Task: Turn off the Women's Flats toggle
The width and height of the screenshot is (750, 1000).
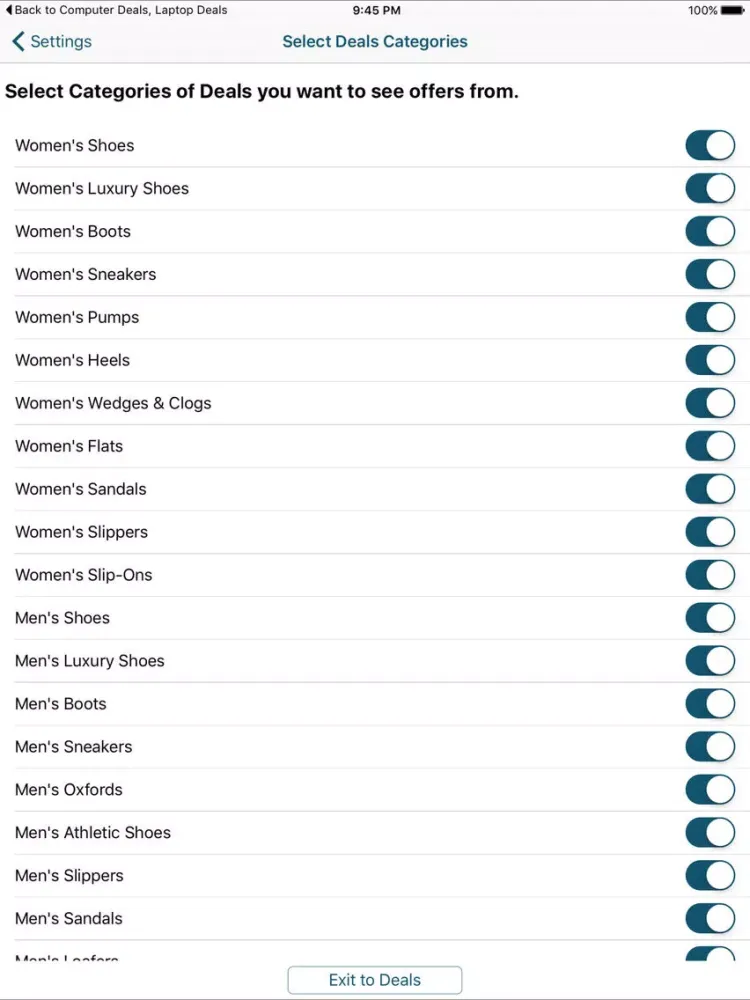Action: (710, 446)
